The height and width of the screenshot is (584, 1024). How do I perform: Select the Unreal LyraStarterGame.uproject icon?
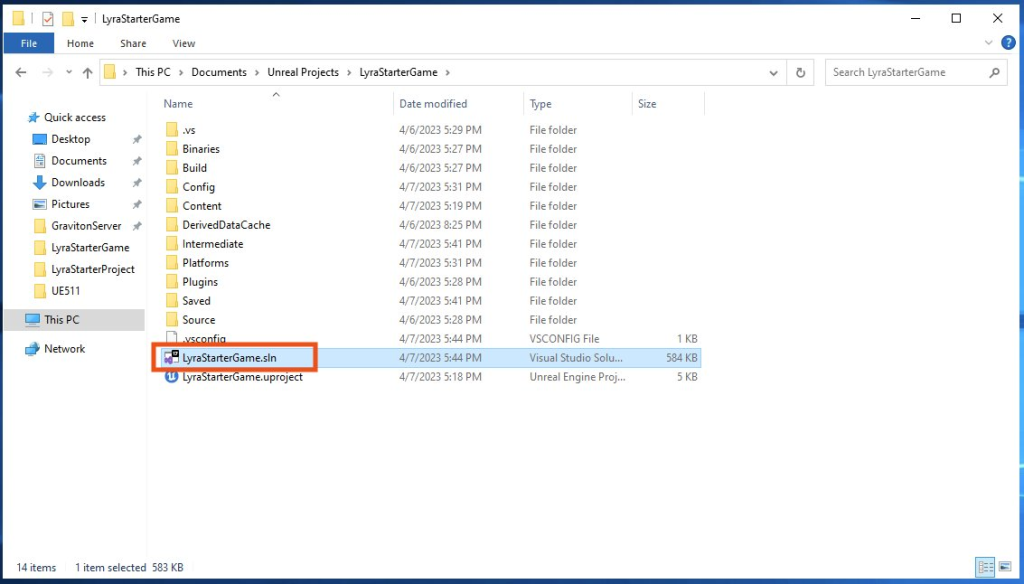pos(171,376)
